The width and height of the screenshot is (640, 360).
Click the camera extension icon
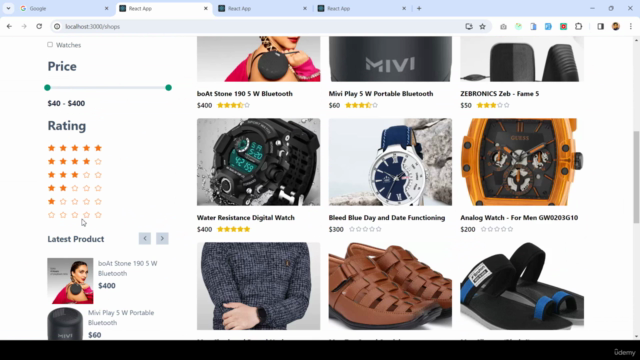pyautogui.click(x=503, y=27)
